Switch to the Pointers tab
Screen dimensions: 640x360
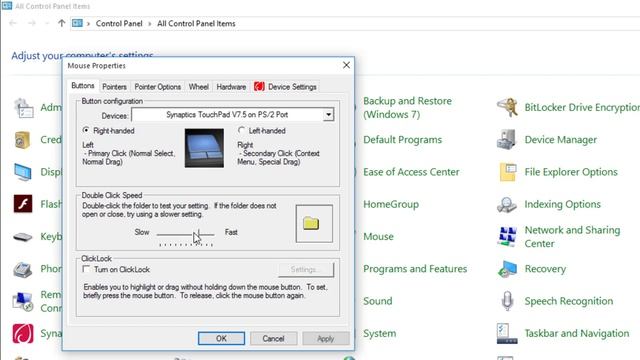(x=114, y=87)
